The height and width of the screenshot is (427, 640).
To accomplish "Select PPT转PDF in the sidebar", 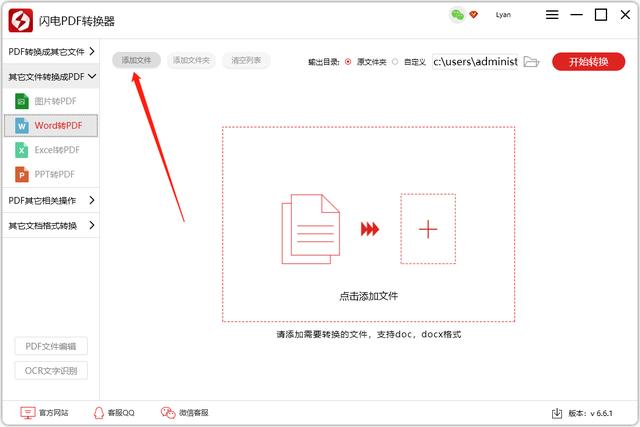I will [56, 174].
